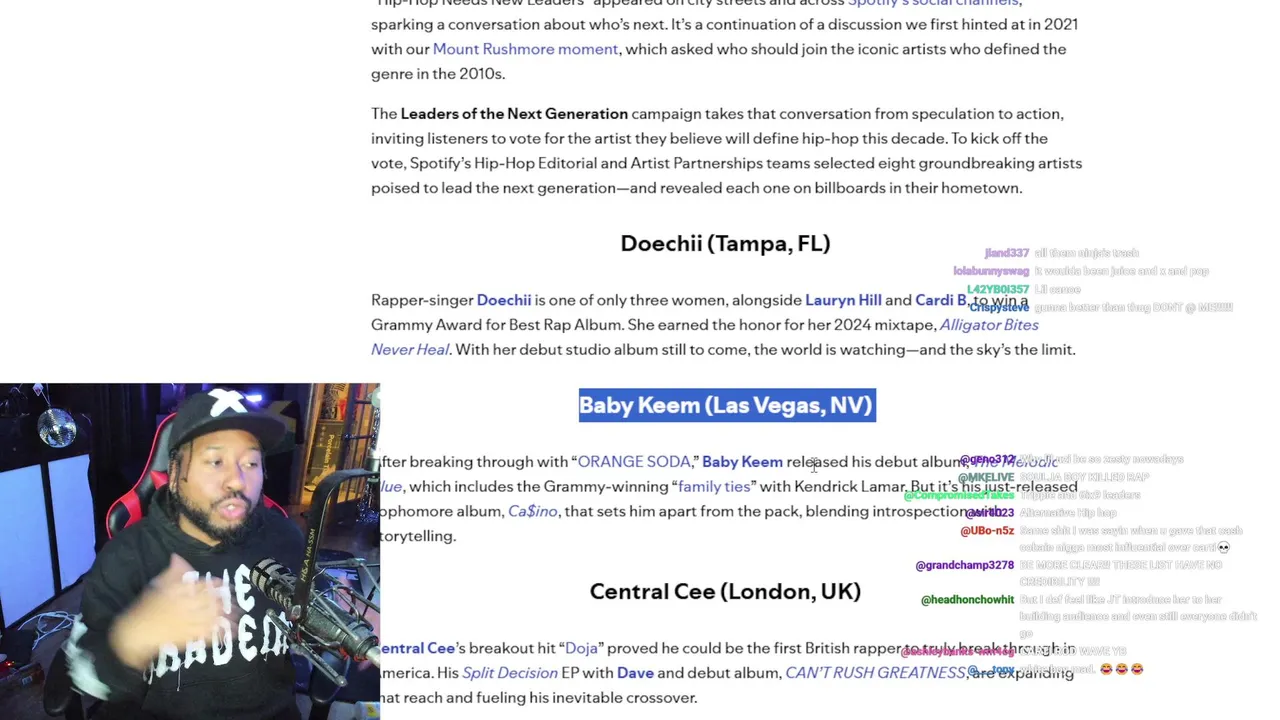
Task: Open the Lauryn Hill link
Action: tap(843, 300)
